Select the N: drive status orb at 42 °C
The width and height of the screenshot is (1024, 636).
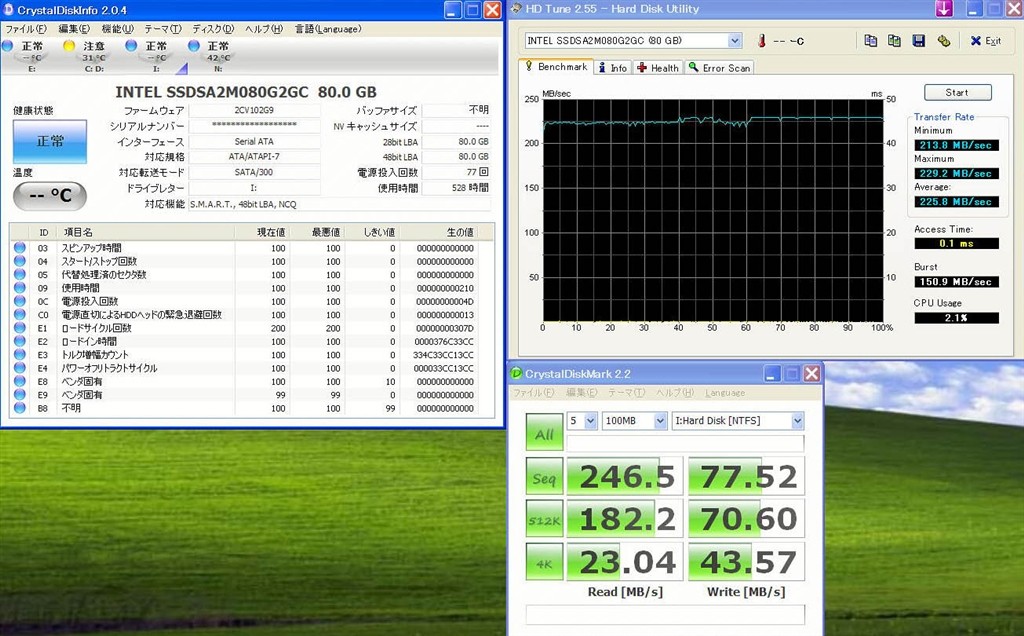pyautogui.click(x=194, y=46)
